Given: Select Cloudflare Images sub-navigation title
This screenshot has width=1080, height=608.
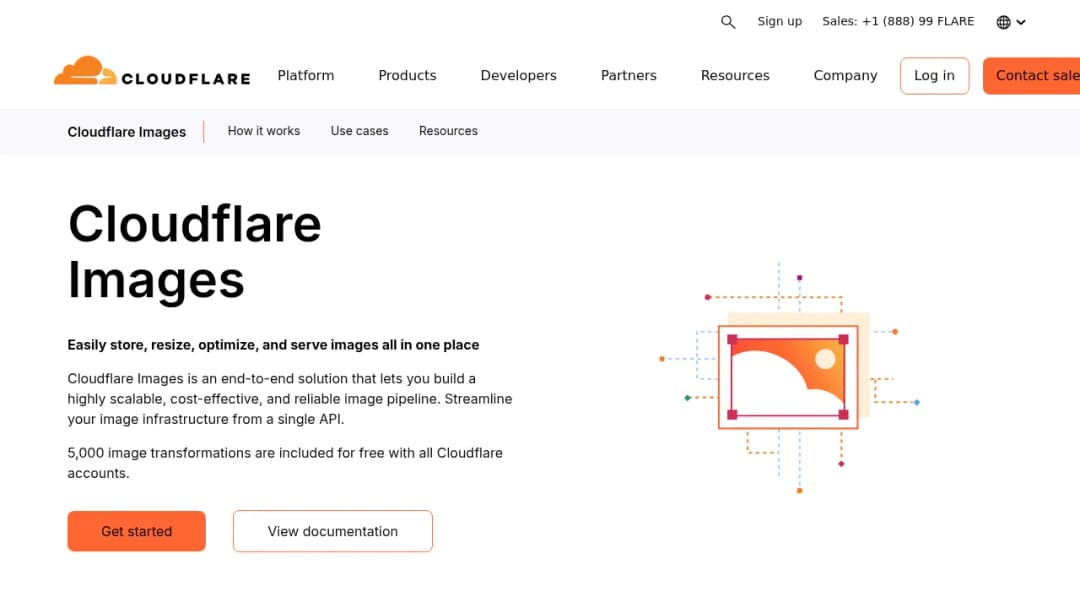Looking at the screenshot, I should coord(127,132).
